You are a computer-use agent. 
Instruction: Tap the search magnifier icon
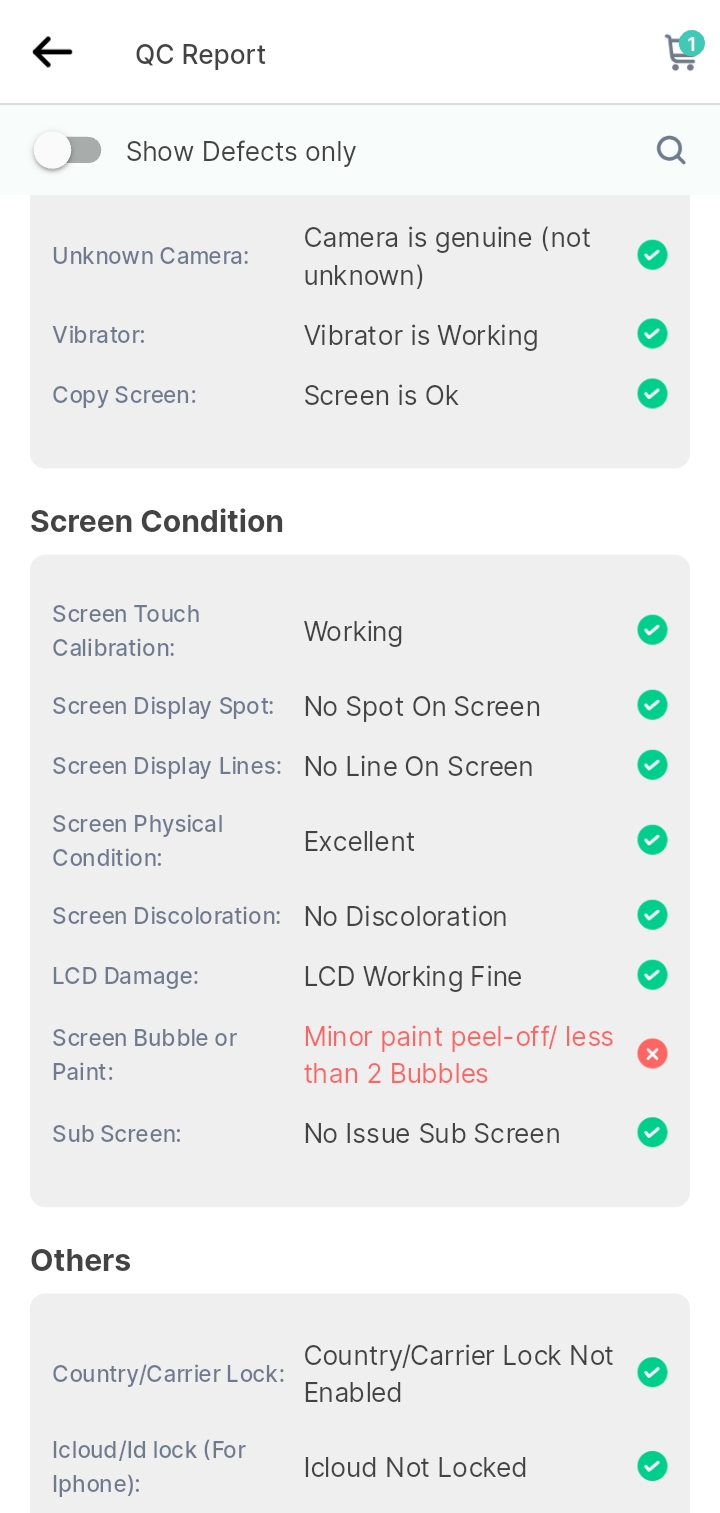point(671,150)
